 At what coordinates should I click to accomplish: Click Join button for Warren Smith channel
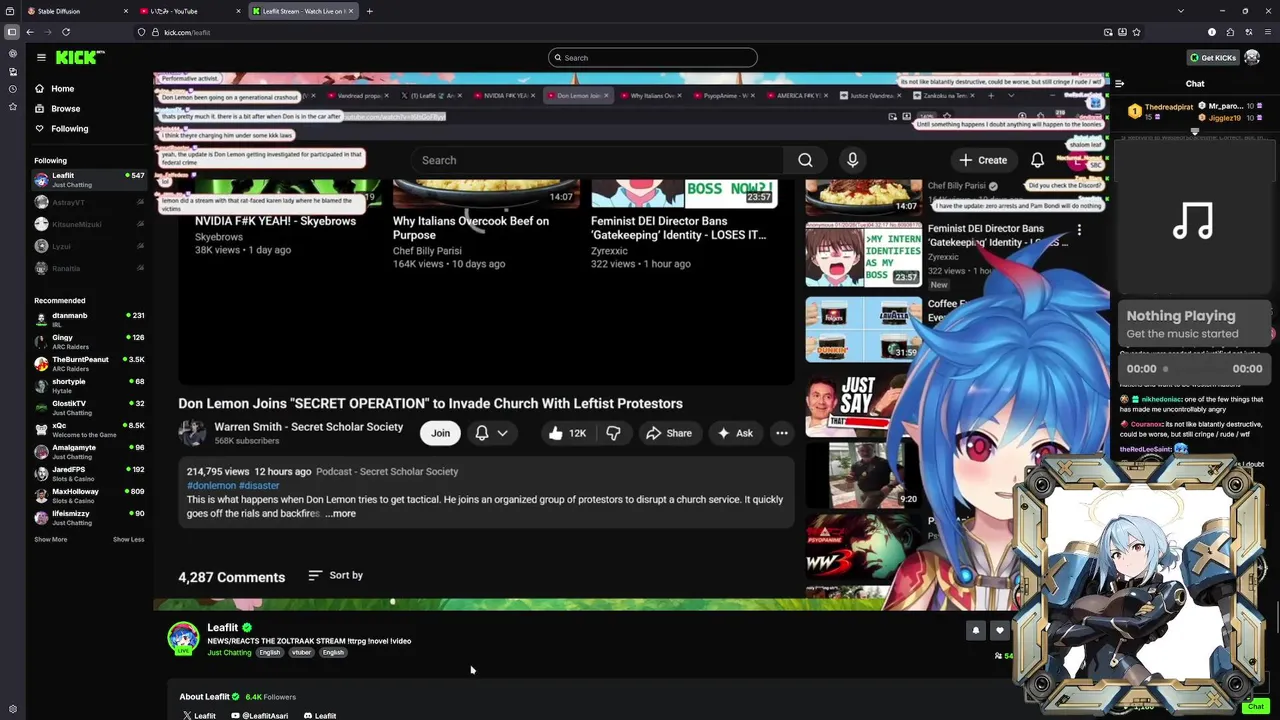pyautogui.click(x=440, y=433)
